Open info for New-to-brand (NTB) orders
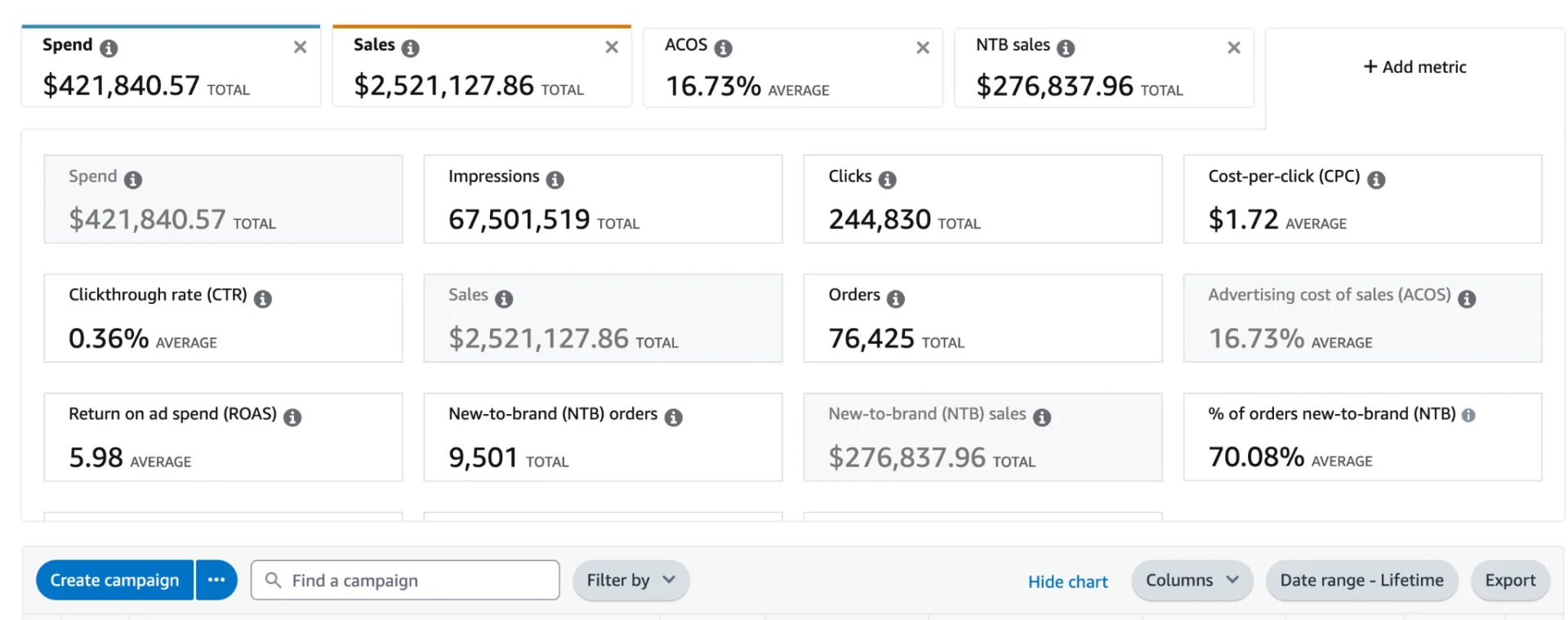Image resolution: width=1568 pixels, height=620 pixels. (673, 417)
